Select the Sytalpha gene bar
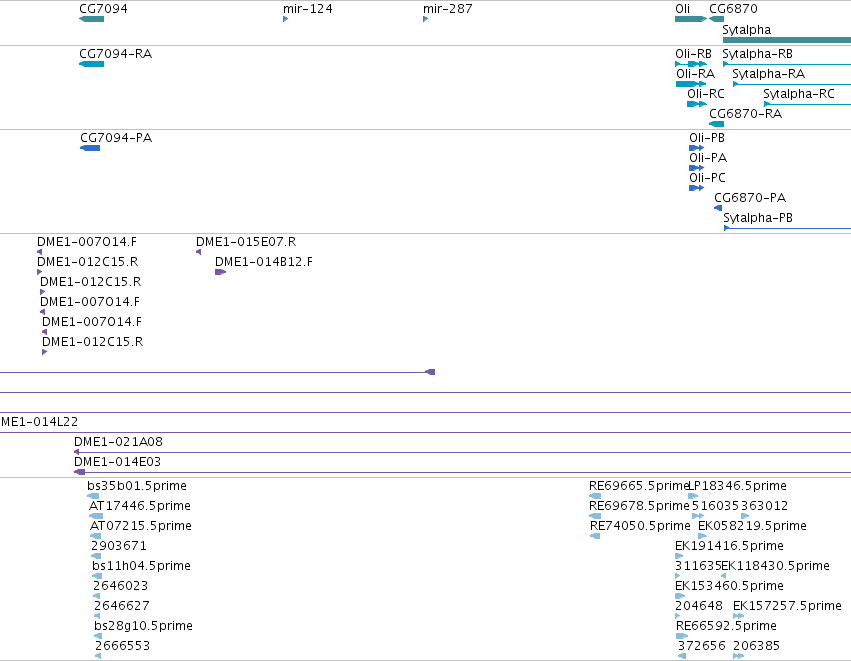 click(x=787, y=40)
